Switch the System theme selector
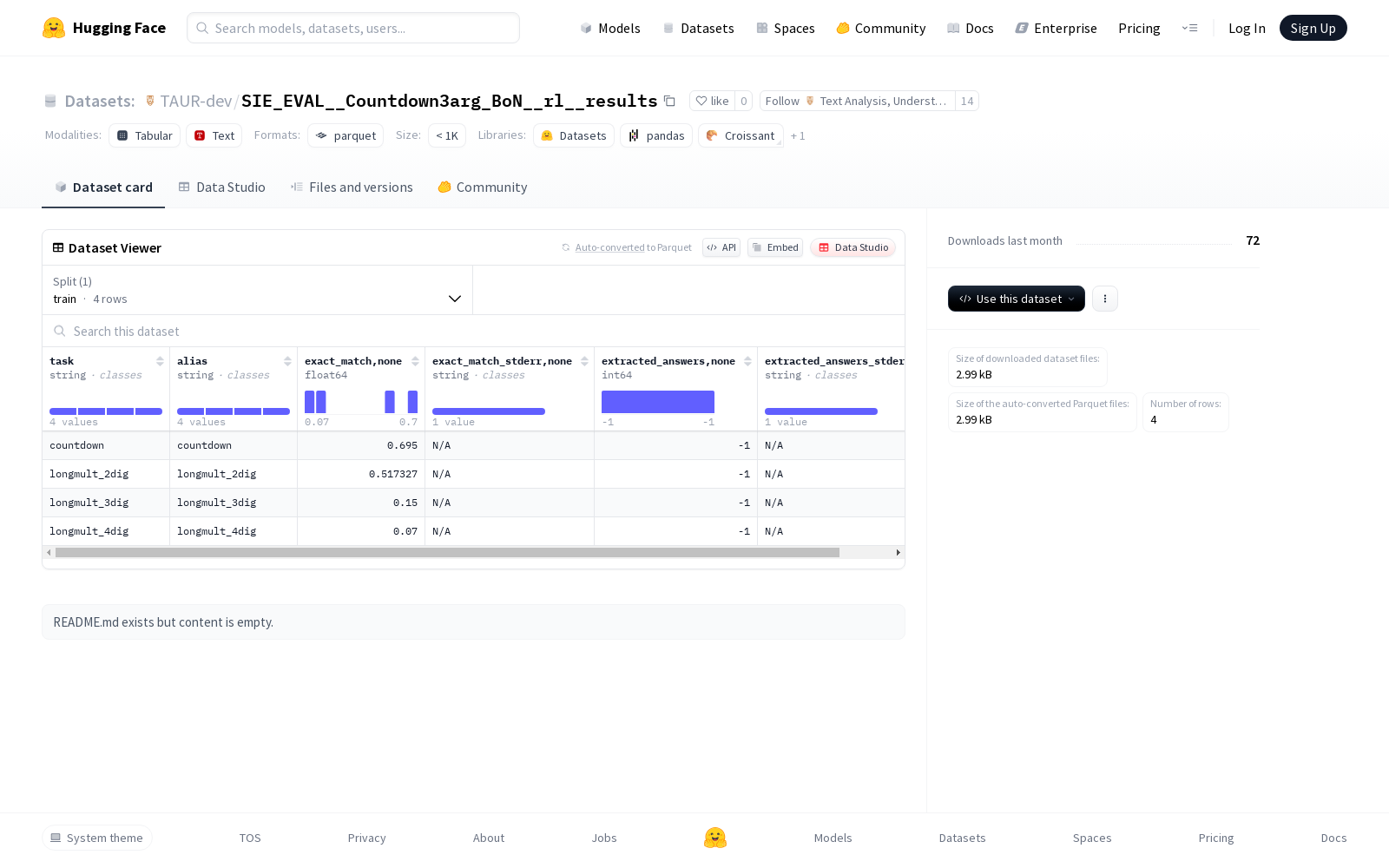The width and height of the screenshot is (1389, 868). pyautogui.click(x=96, y=838)
